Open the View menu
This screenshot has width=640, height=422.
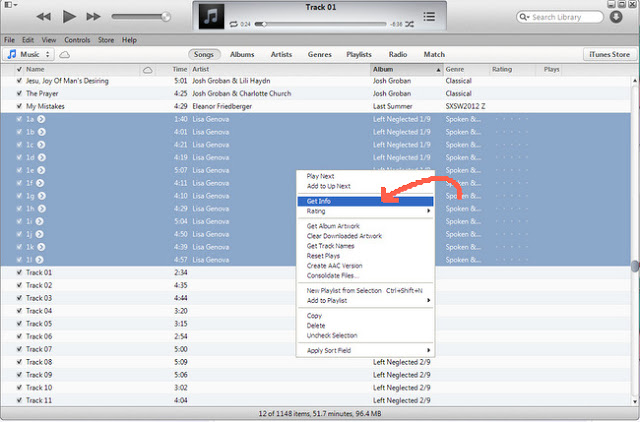49,40
